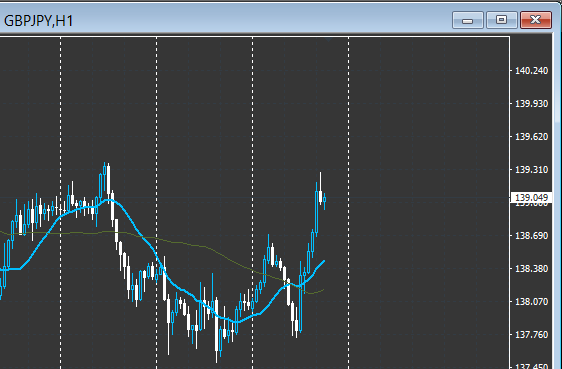Click the 139.620 price scale label
This screenshot has width=562, height=369.
coord(532,136)
